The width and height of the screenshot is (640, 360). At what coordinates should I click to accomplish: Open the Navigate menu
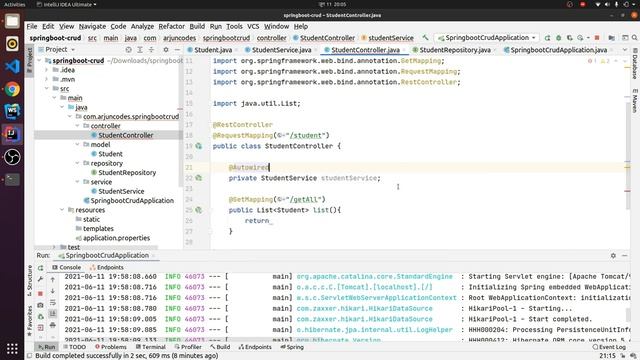(x=92, y=26)
